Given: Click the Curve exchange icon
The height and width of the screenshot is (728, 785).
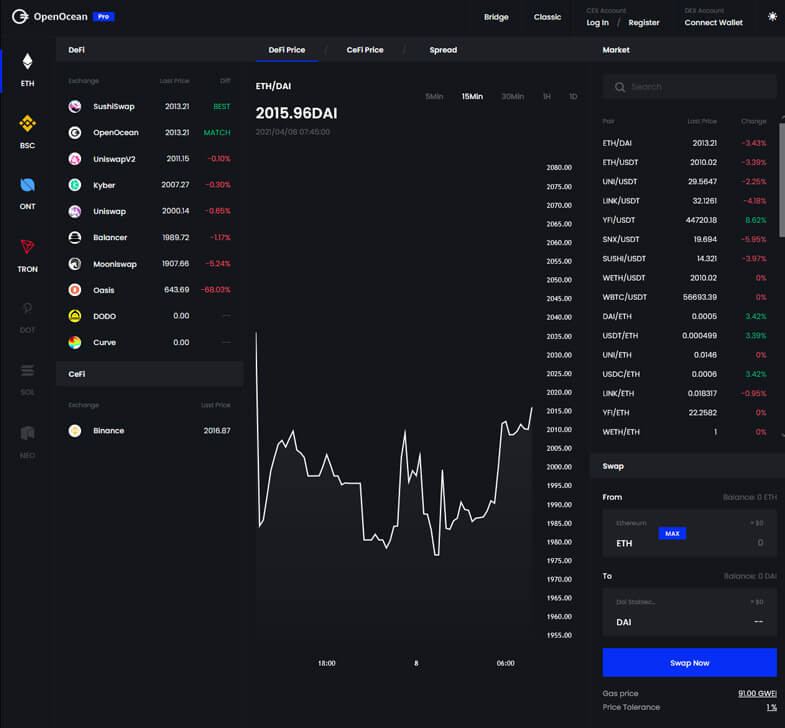Looking at the screenshot, I should pyautogui.click(x=75, y=342).
